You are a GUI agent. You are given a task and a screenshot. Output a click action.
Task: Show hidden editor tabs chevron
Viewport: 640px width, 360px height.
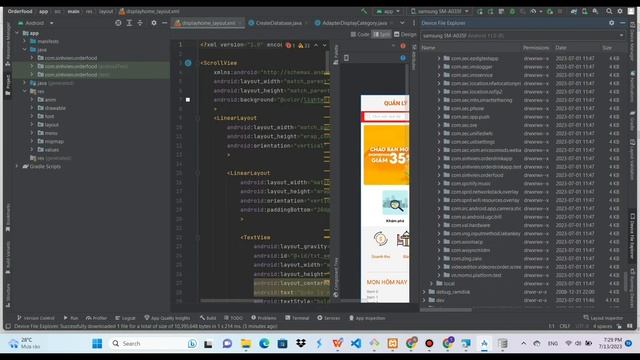click(x=402, y=23)
